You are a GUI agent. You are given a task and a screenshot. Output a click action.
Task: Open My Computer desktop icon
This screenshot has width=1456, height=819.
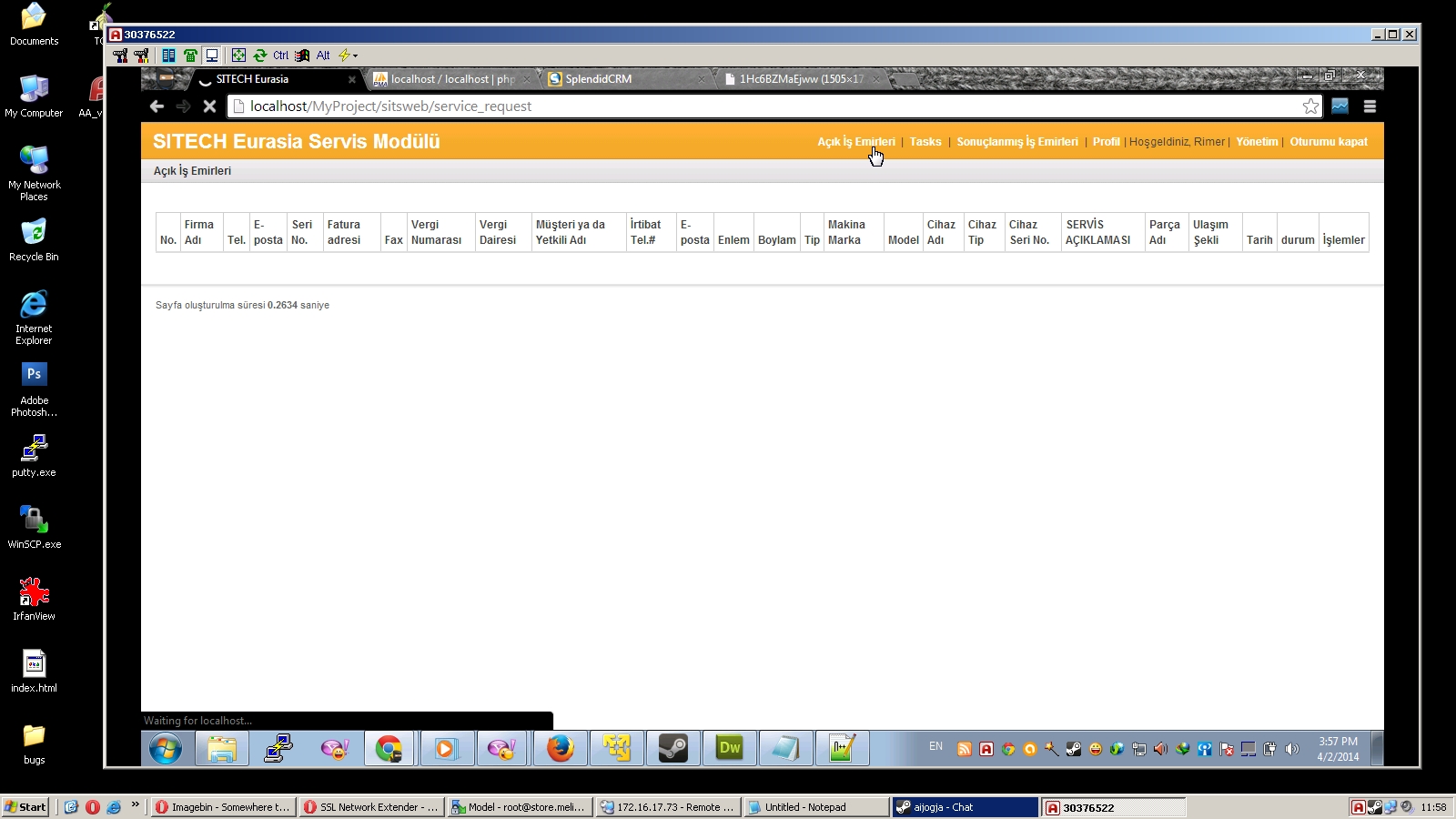click(34, 96)
